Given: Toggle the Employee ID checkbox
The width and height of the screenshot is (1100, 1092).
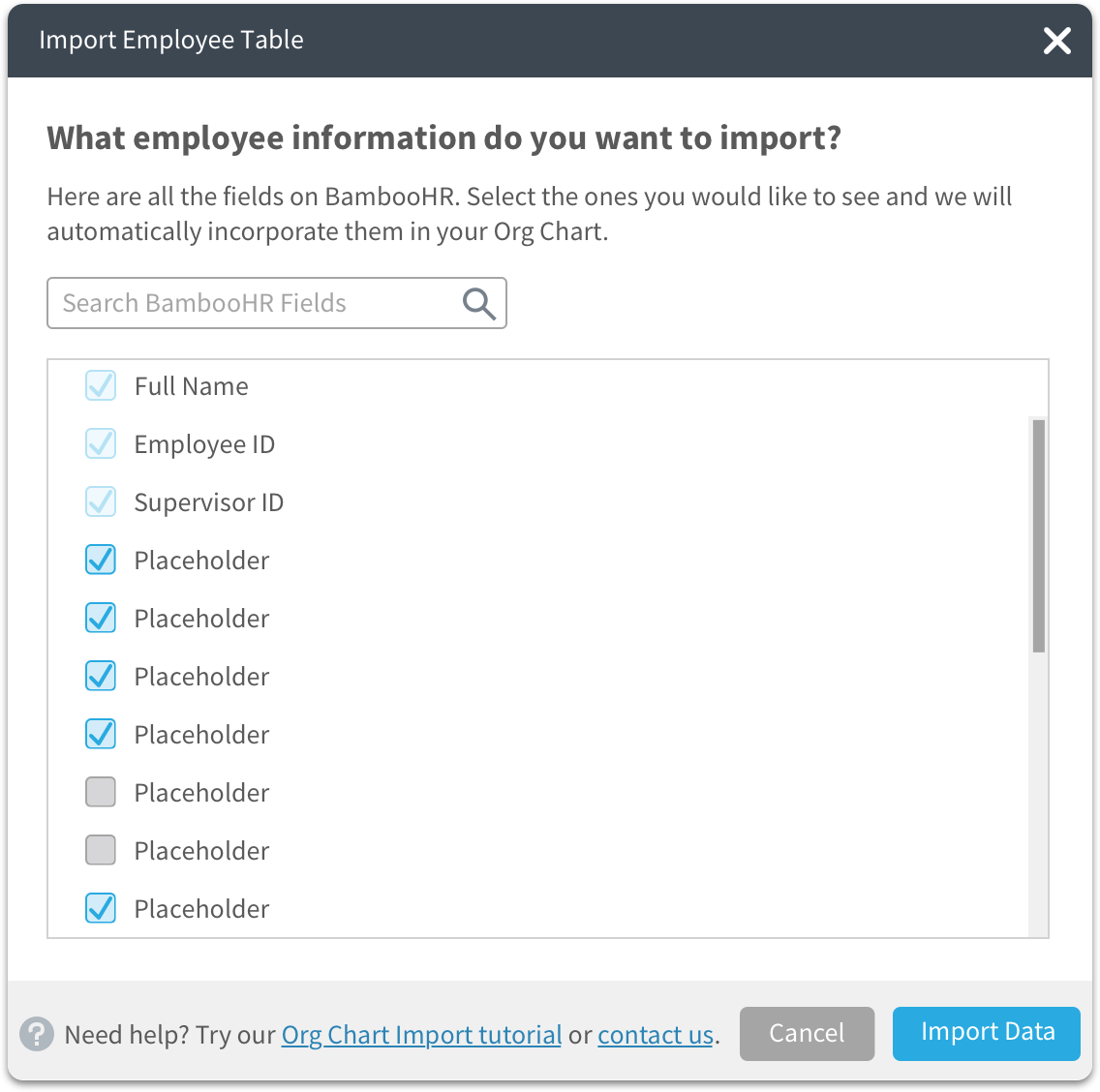Looking at the screenshot, I should pyautogui.click(x=101, y=444).
